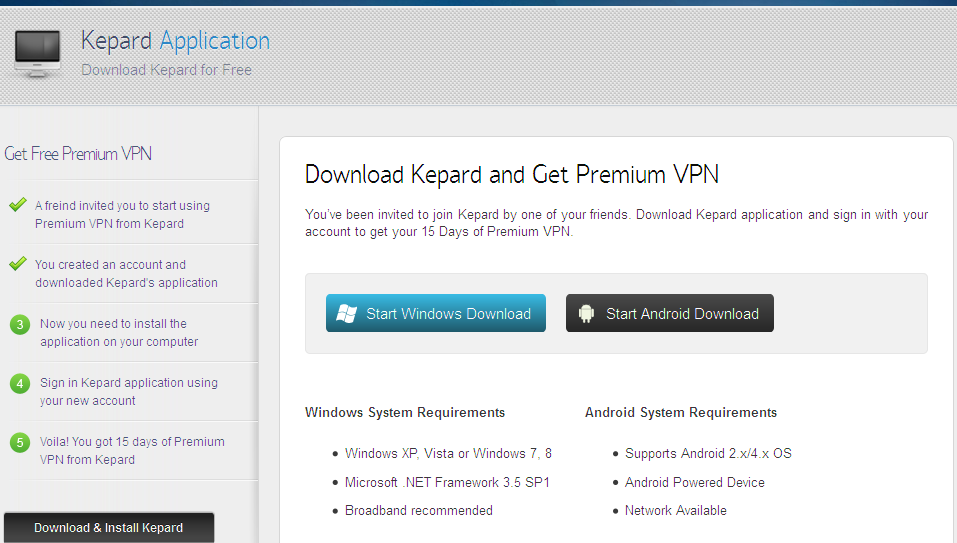Click the green step 5 circle

pyautogui.click(x=20, y=442)
